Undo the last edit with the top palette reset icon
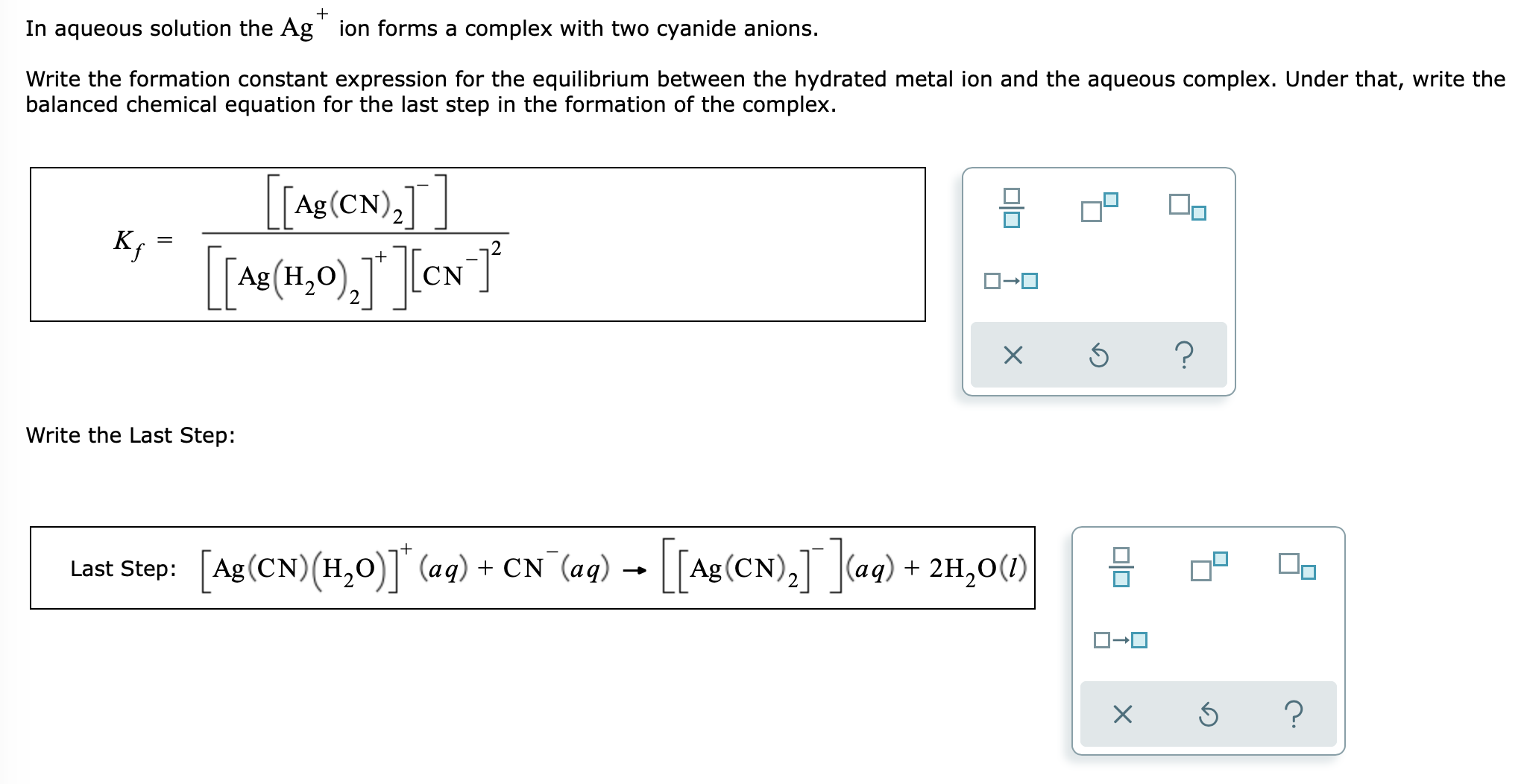The height and width of the screenshot is (784, 1527). [x=1099, y=356]
